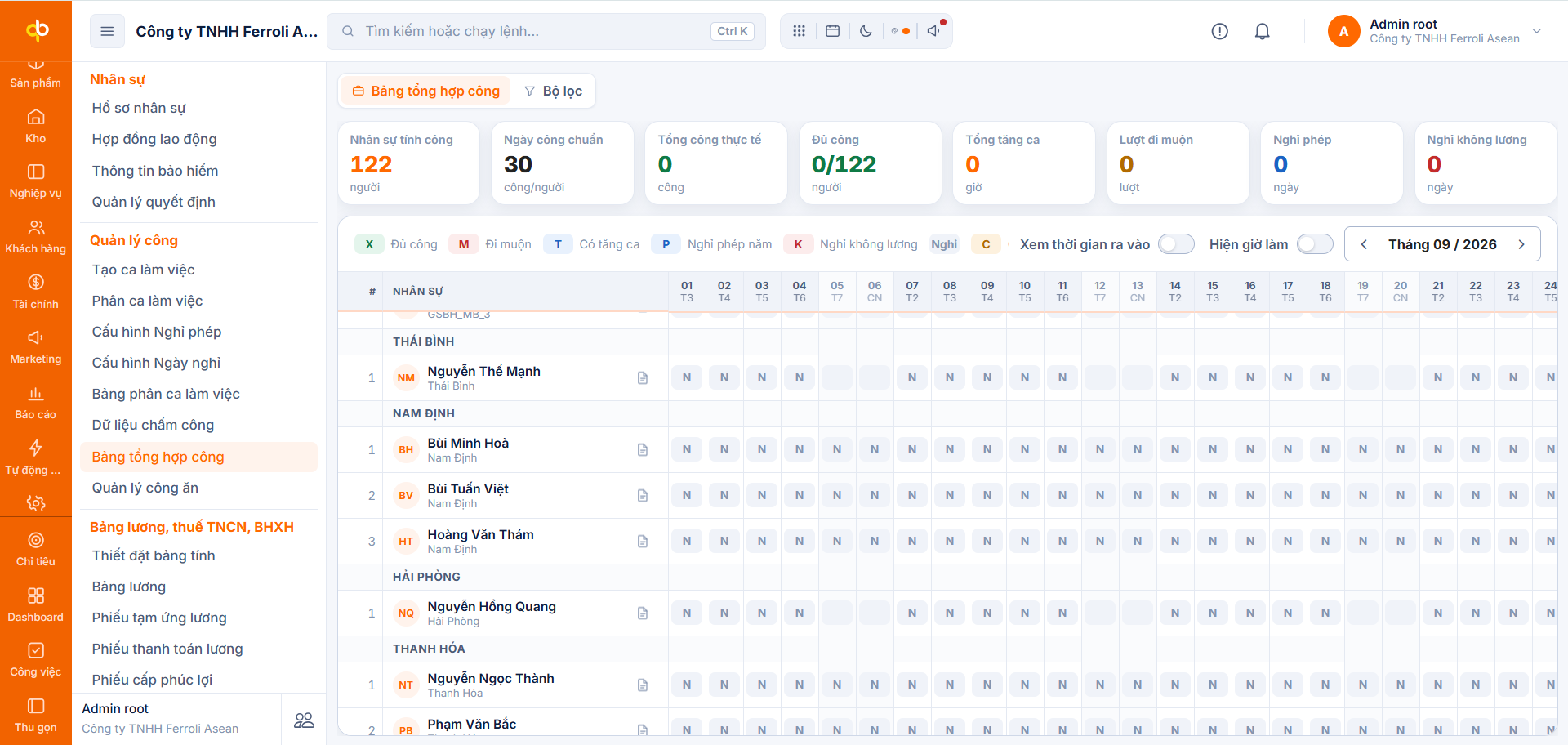The image size is (1568, 745).
Task: Click the megaphone announcement icon
Action: click(933, 31)
